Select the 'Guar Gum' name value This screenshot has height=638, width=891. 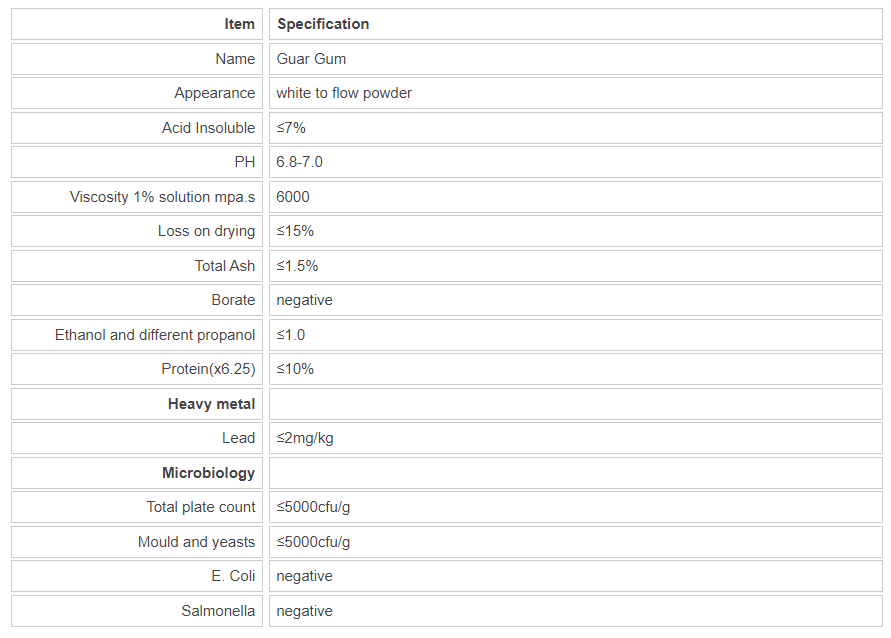click(x=311, y=59)
